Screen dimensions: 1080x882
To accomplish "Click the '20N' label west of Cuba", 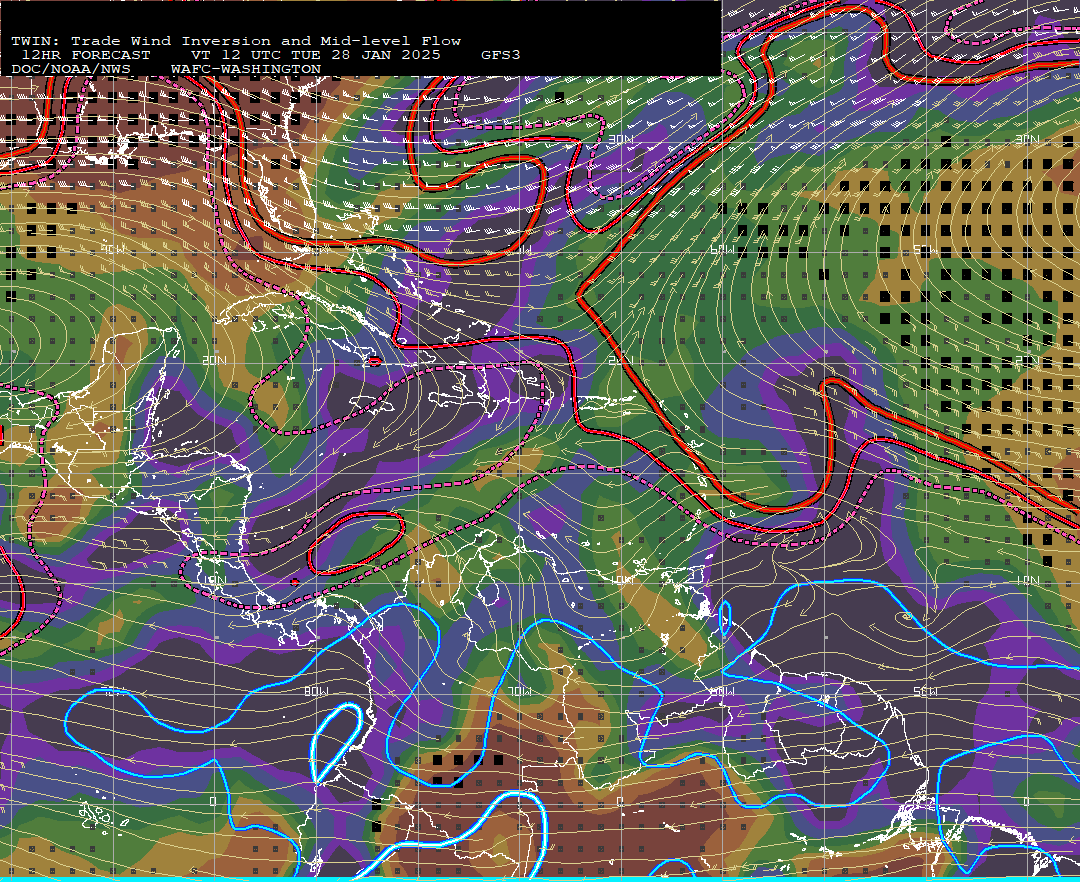I will click(214, 360).
